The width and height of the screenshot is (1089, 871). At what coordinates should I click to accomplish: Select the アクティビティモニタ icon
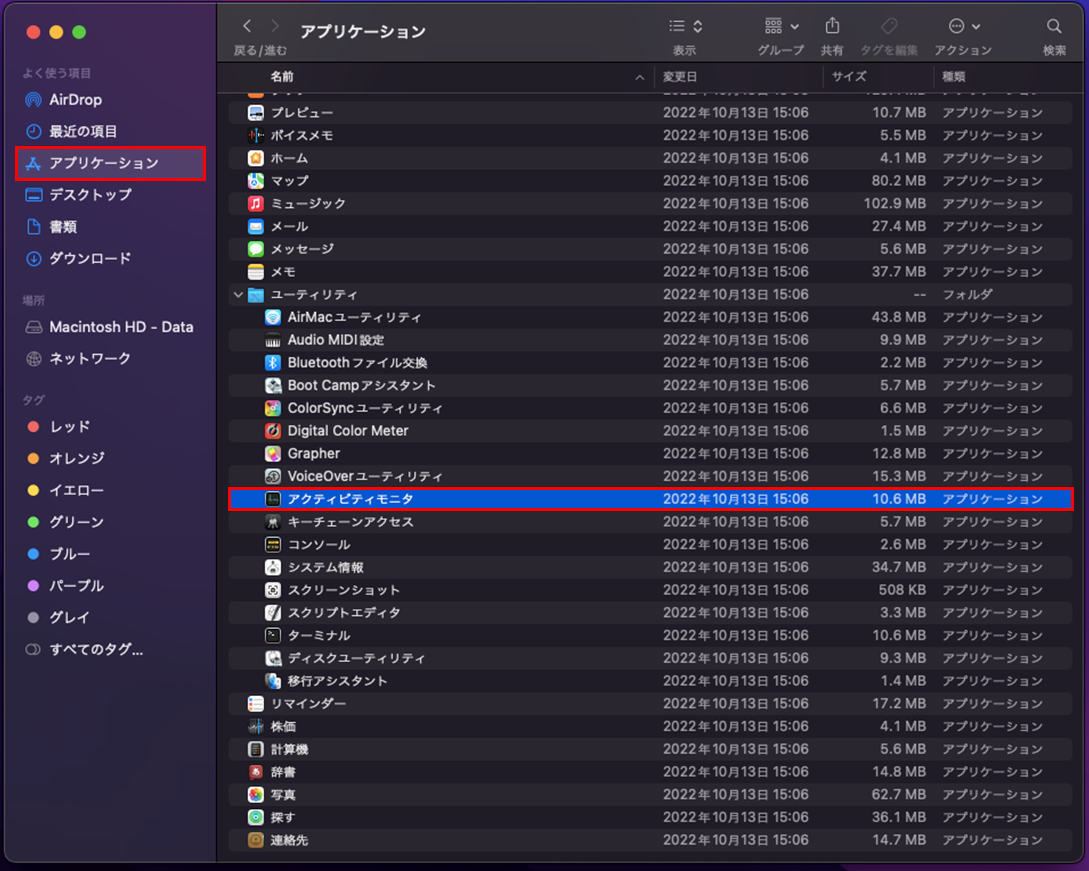[x=273, y=499]
